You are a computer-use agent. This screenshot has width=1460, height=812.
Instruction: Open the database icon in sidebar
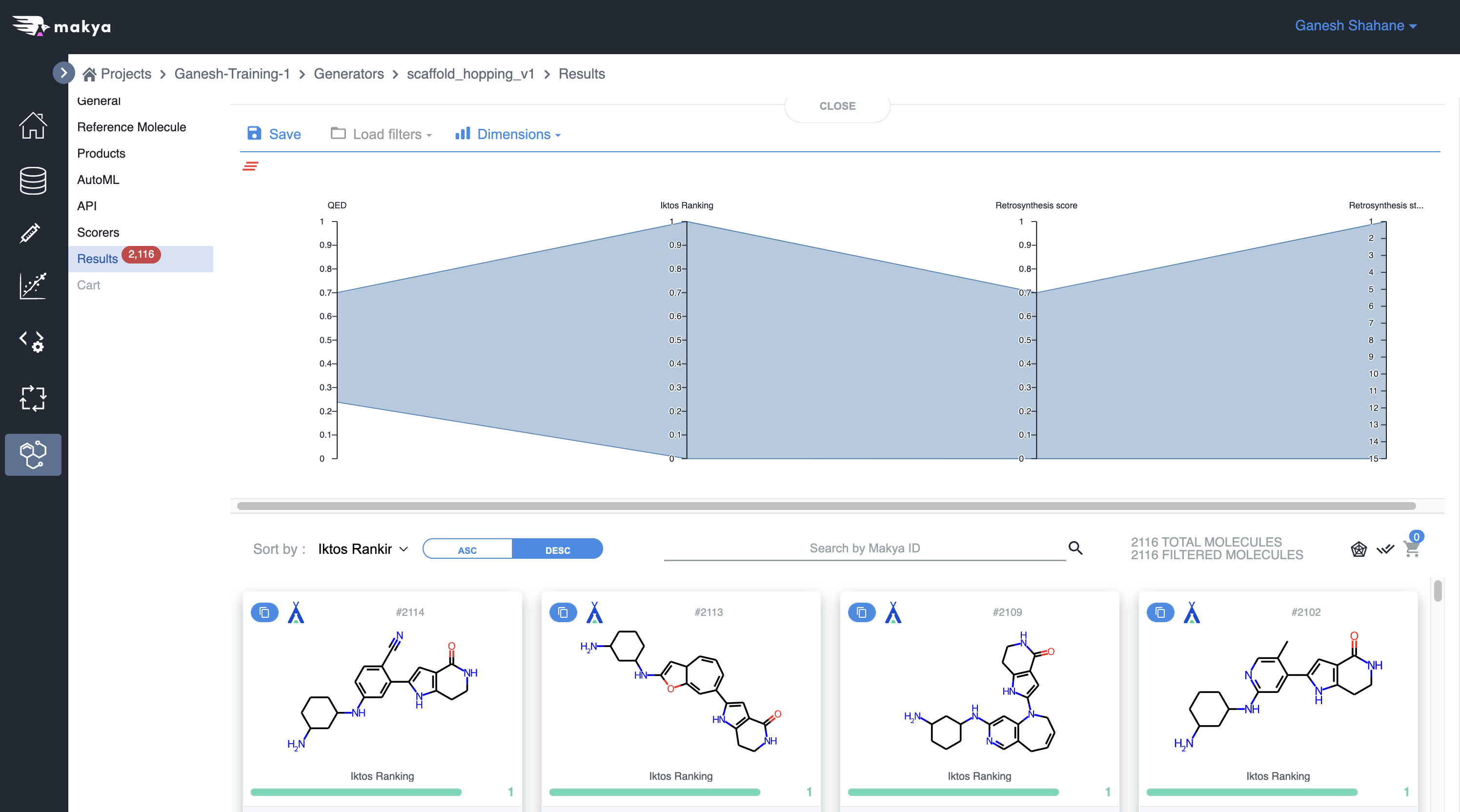33,180
